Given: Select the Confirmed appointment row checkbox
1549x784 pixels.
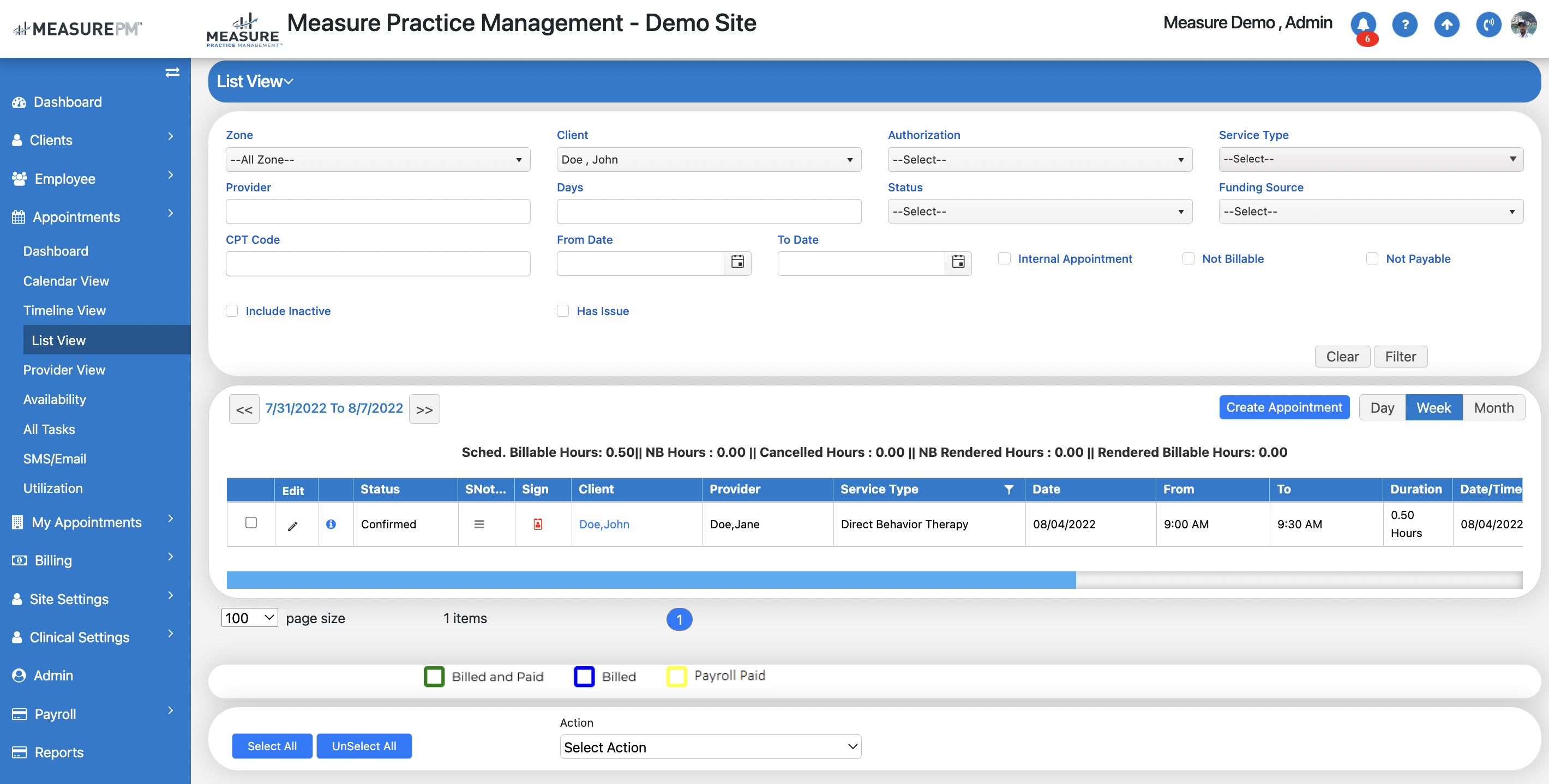Looking at the screenshot, I should tap(251, 522).
